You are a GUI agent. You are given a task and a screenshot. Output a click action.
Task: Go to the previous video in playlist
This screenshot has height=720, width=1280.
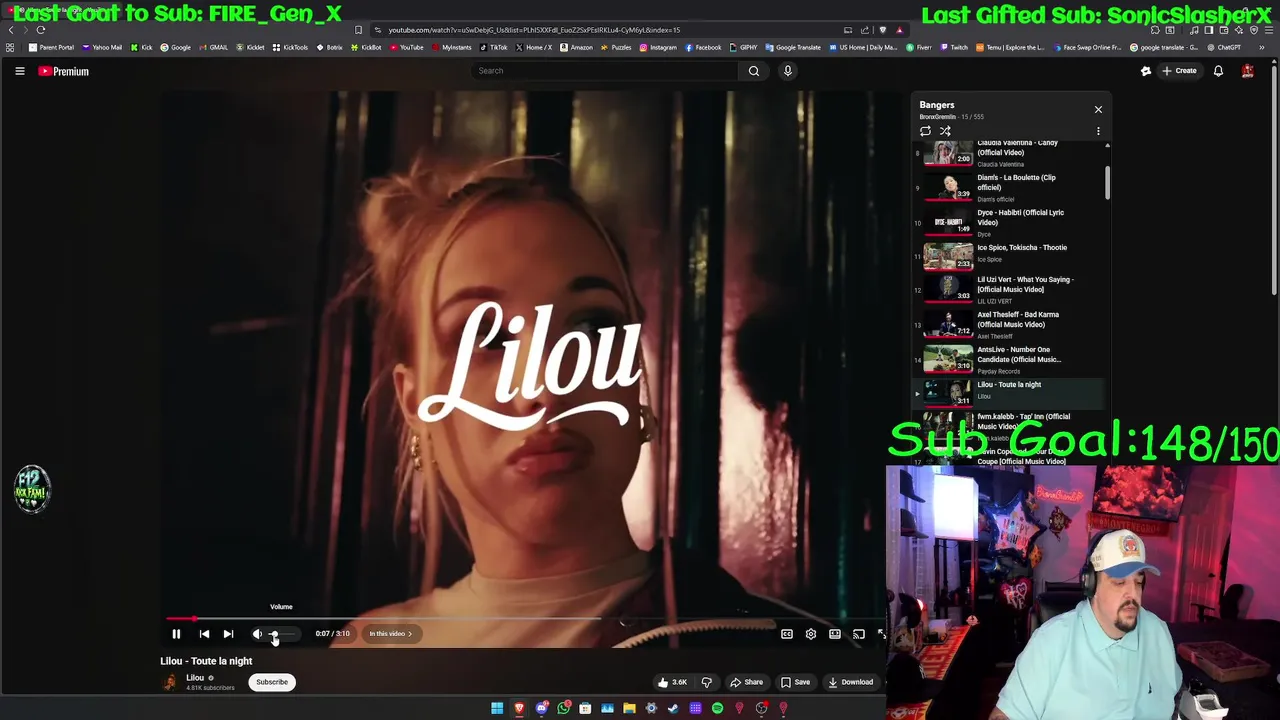[x=204, y=633]
